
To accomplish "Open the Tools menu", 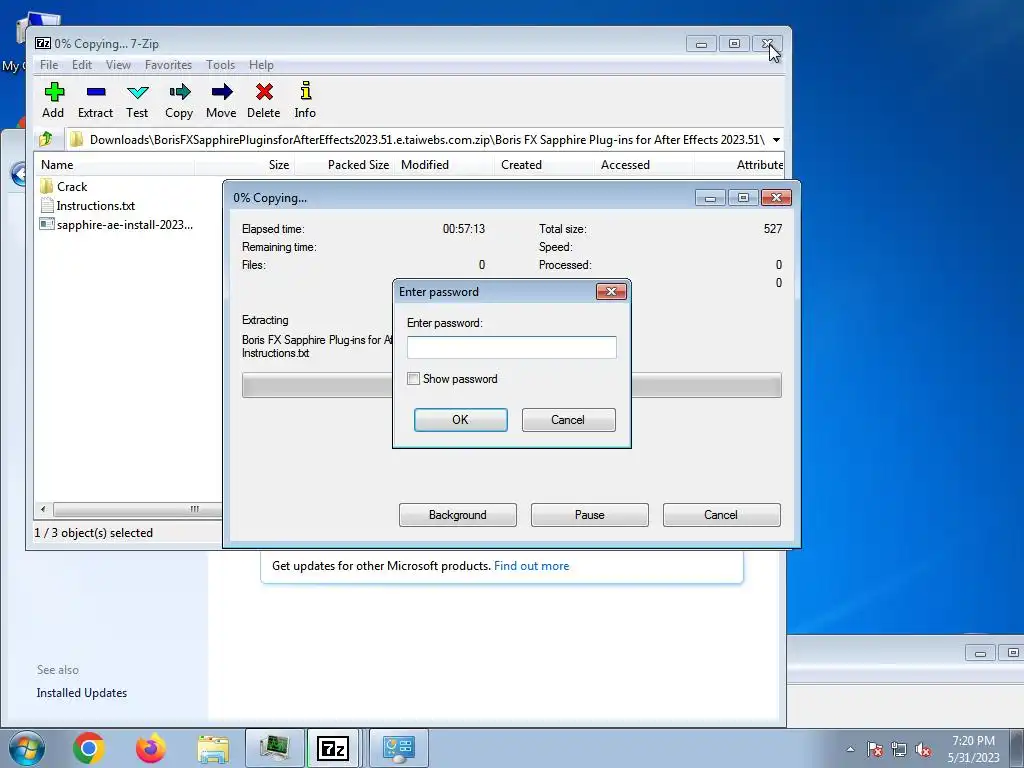I will [x=220, y=65].
